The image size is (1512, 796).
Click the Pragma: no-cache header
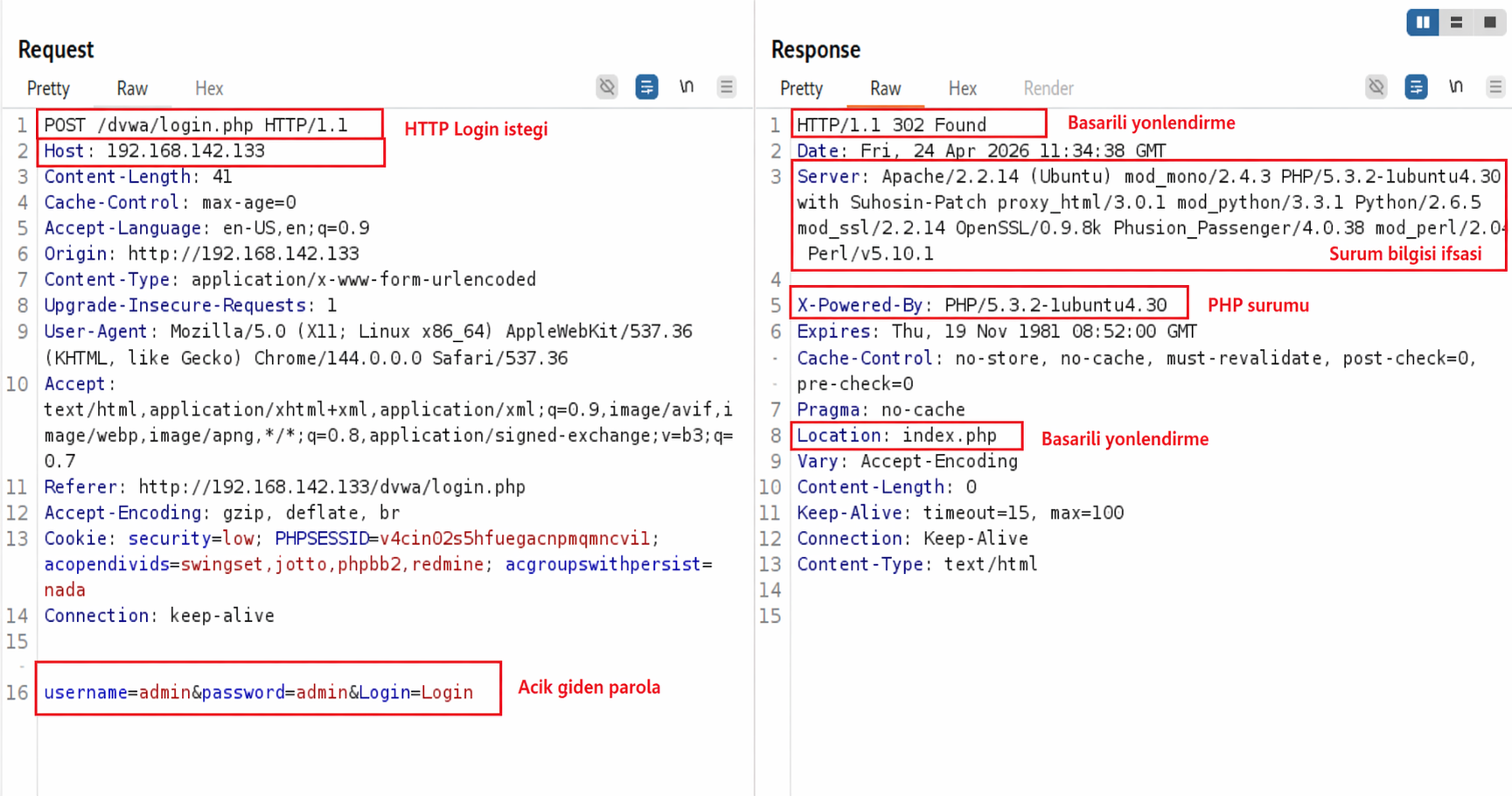(881, 409)
